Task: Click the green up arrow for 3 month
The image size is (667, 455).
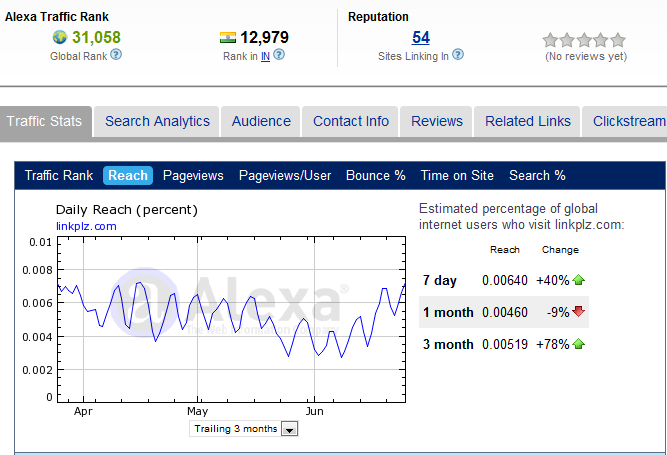Action: [579, 344]
